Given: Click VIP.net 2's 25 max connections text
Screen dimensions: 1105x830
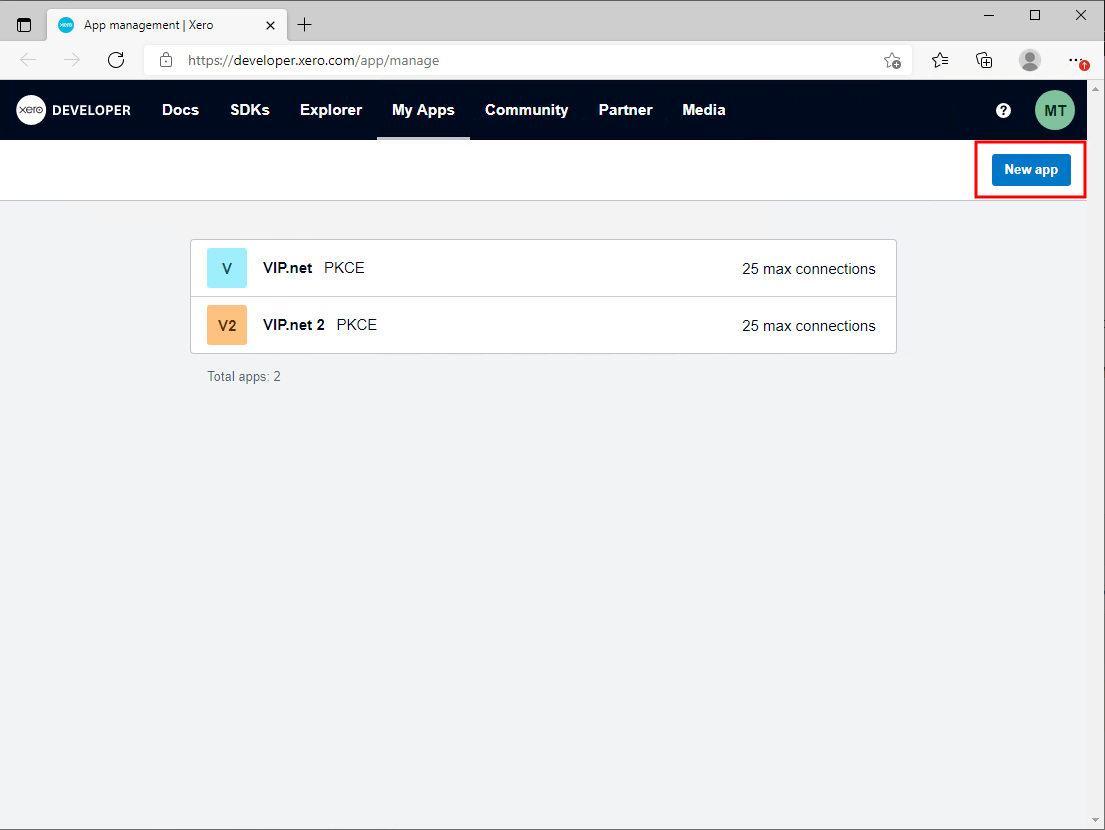Looking at the screenshot, I should (808, 326).
